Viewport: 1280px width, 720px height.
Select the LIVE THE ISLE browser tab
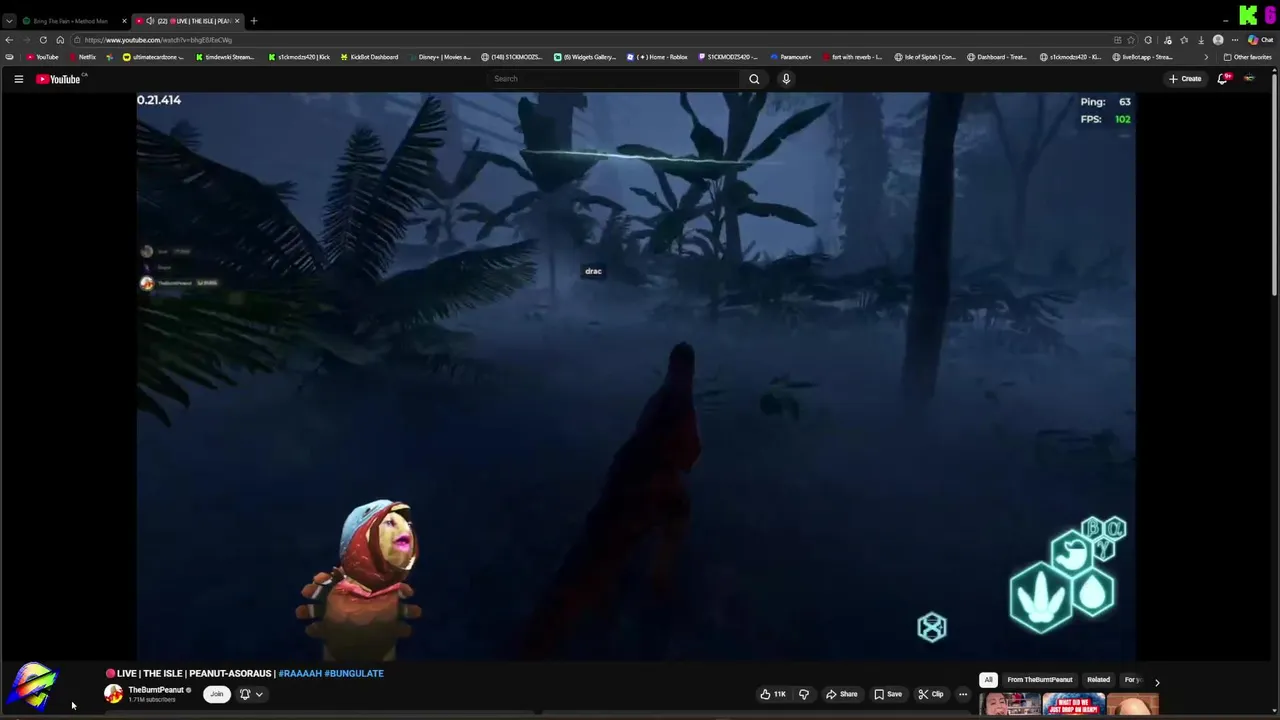pyautogui.click(x=186, y=21)
